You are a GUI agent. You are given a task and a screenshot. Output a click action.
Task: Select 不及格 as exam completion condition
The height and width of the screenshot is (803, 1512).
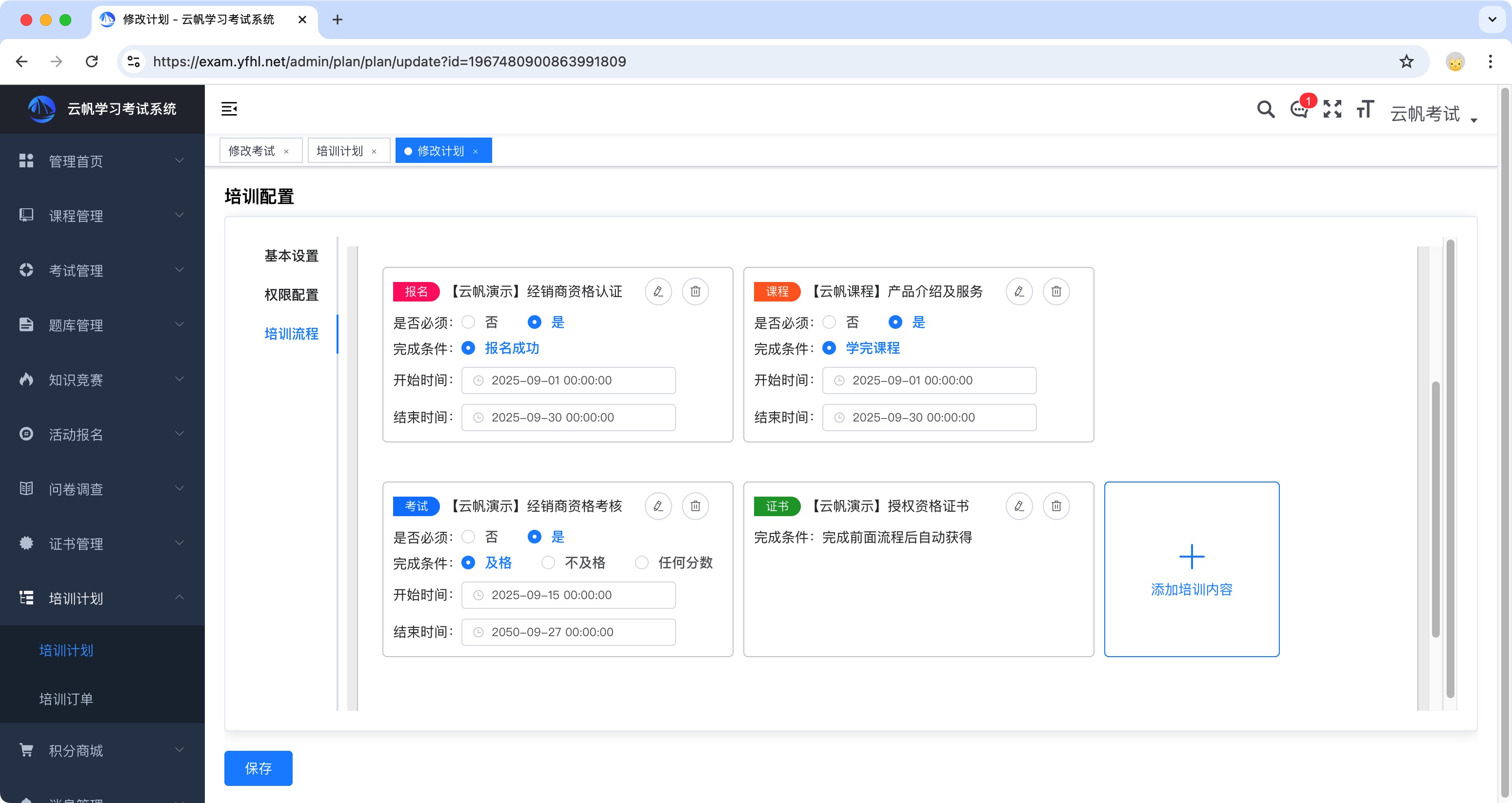547,562
